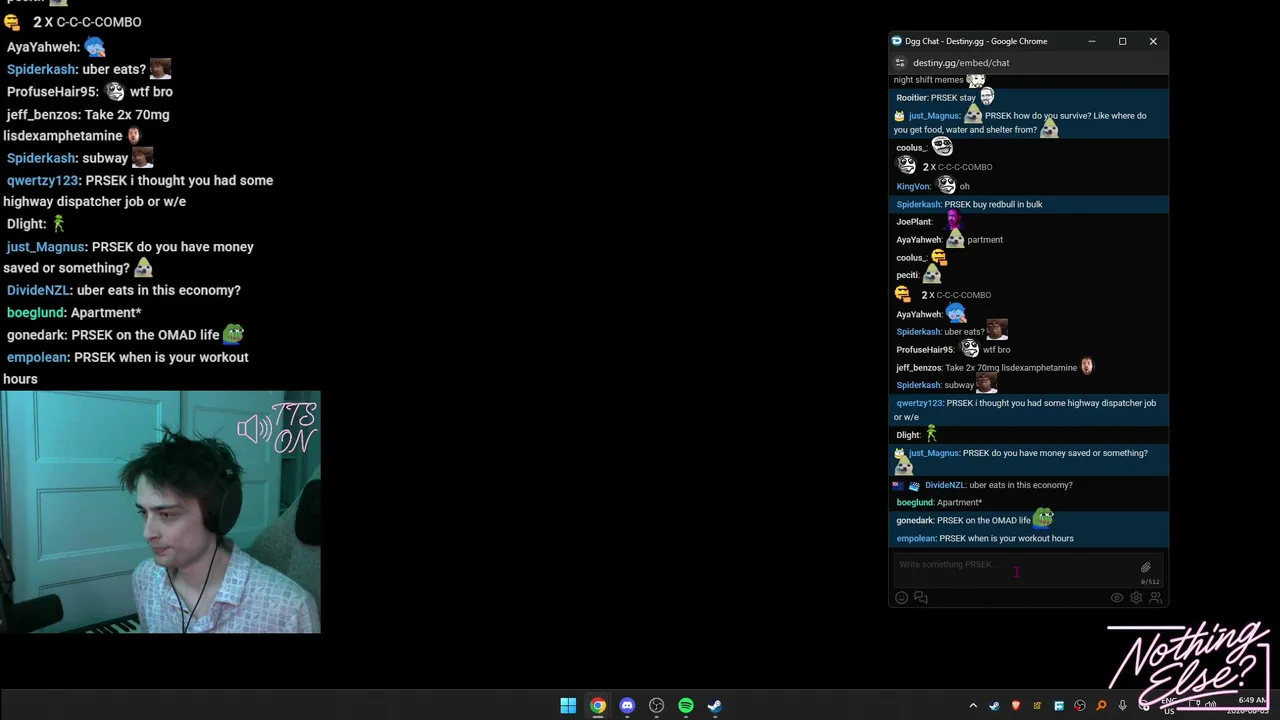Switch to Google Chrome on the taskbar

(x=597, y=706)
